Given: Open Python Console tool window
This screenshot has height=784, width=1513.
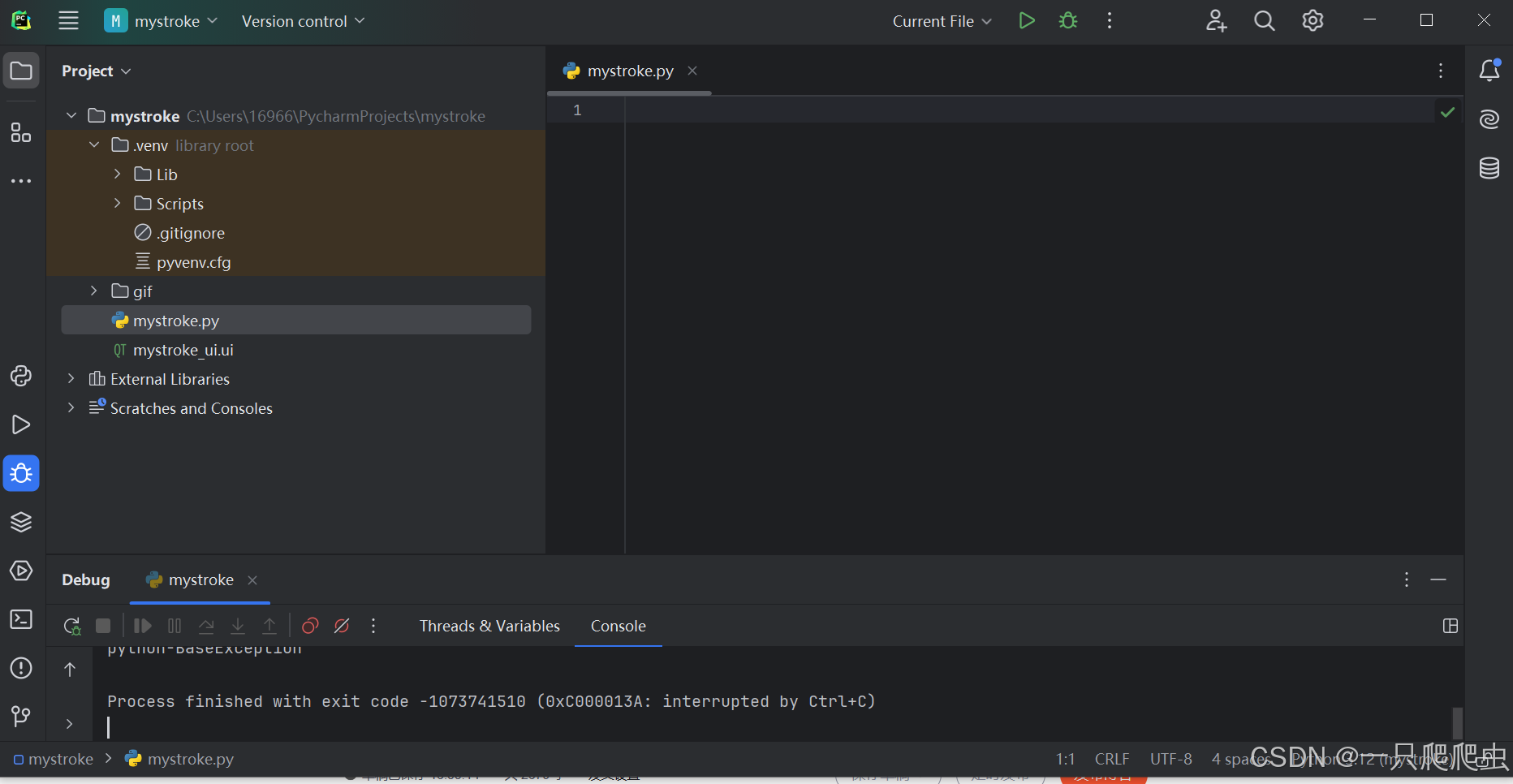Looking at the screenshot, I should (21, 376).
